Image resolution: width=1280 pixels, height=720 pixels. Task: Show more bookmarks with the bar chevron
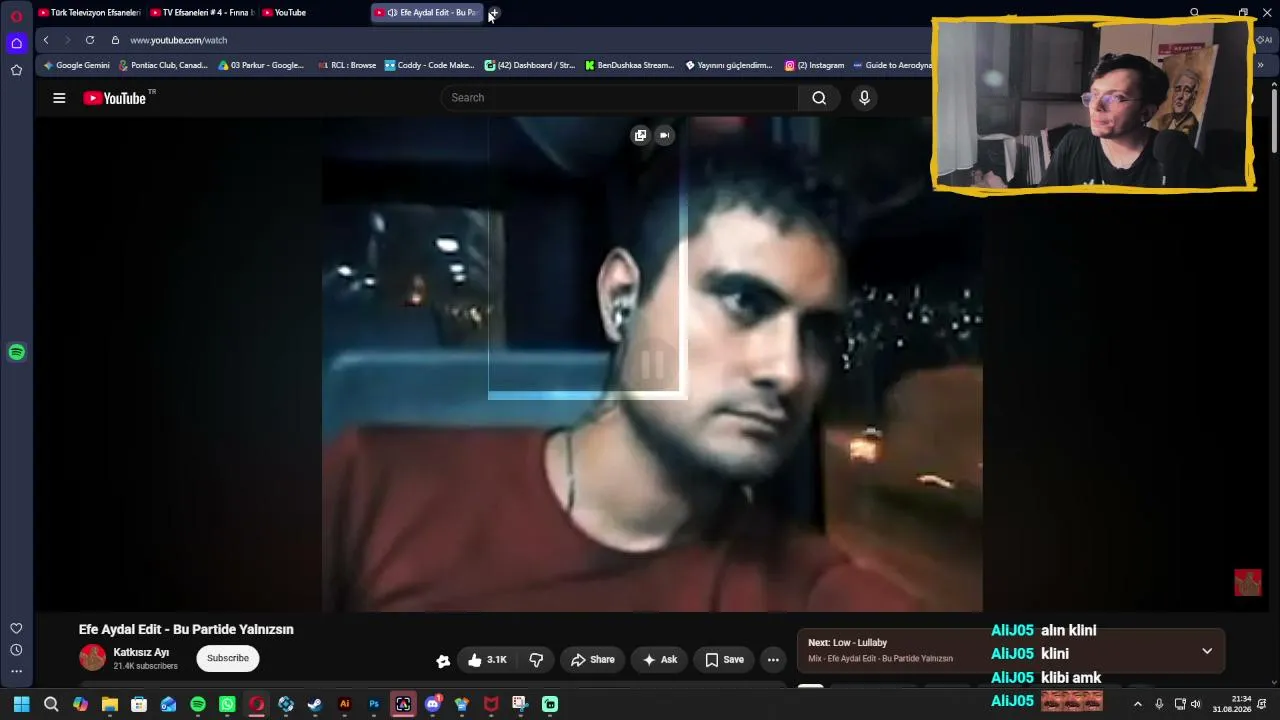point(1260,65)
